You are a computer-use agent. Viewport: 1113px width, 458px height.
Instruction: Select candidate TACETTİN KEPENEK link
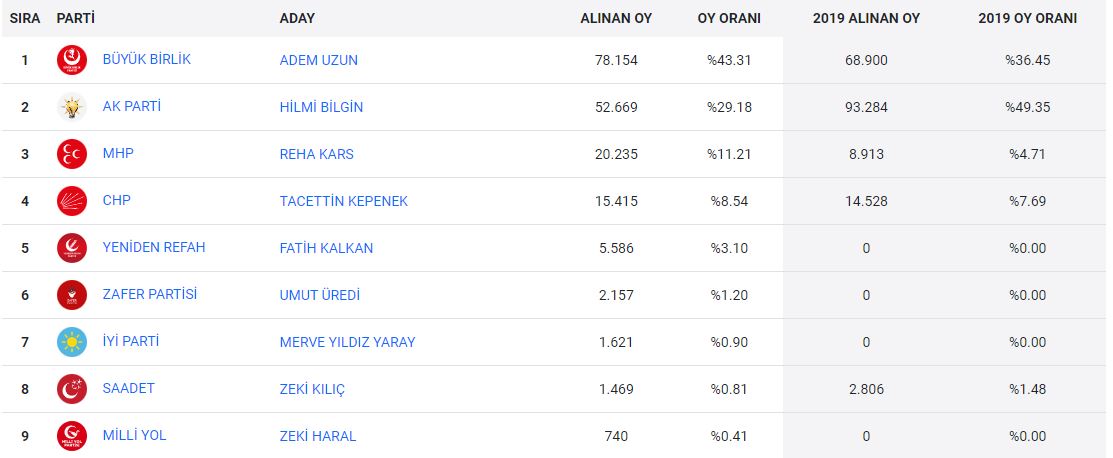point(343,201)
